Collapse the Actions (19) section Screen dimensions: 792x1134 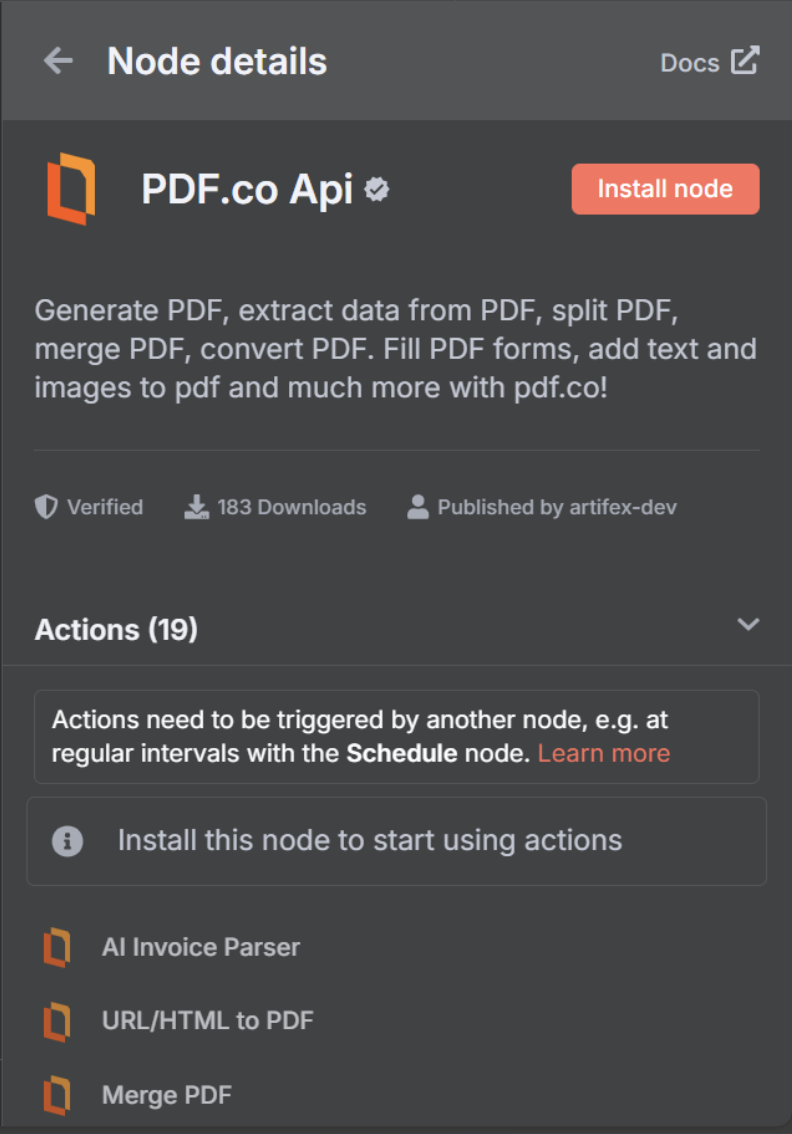click(x=748, y=624)
